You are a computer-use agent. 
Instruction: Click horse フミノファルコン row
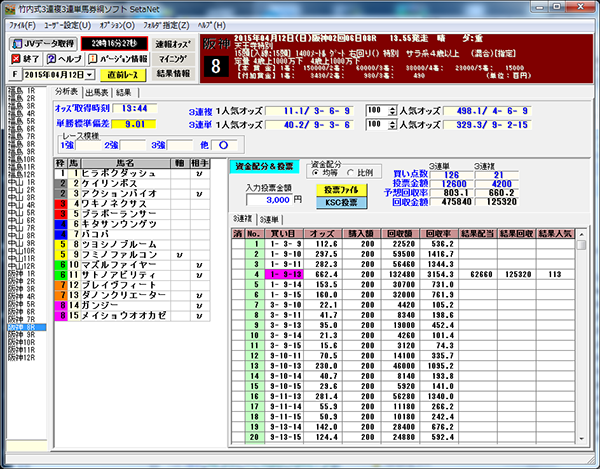pyautogui.click(x=132, y=254)
